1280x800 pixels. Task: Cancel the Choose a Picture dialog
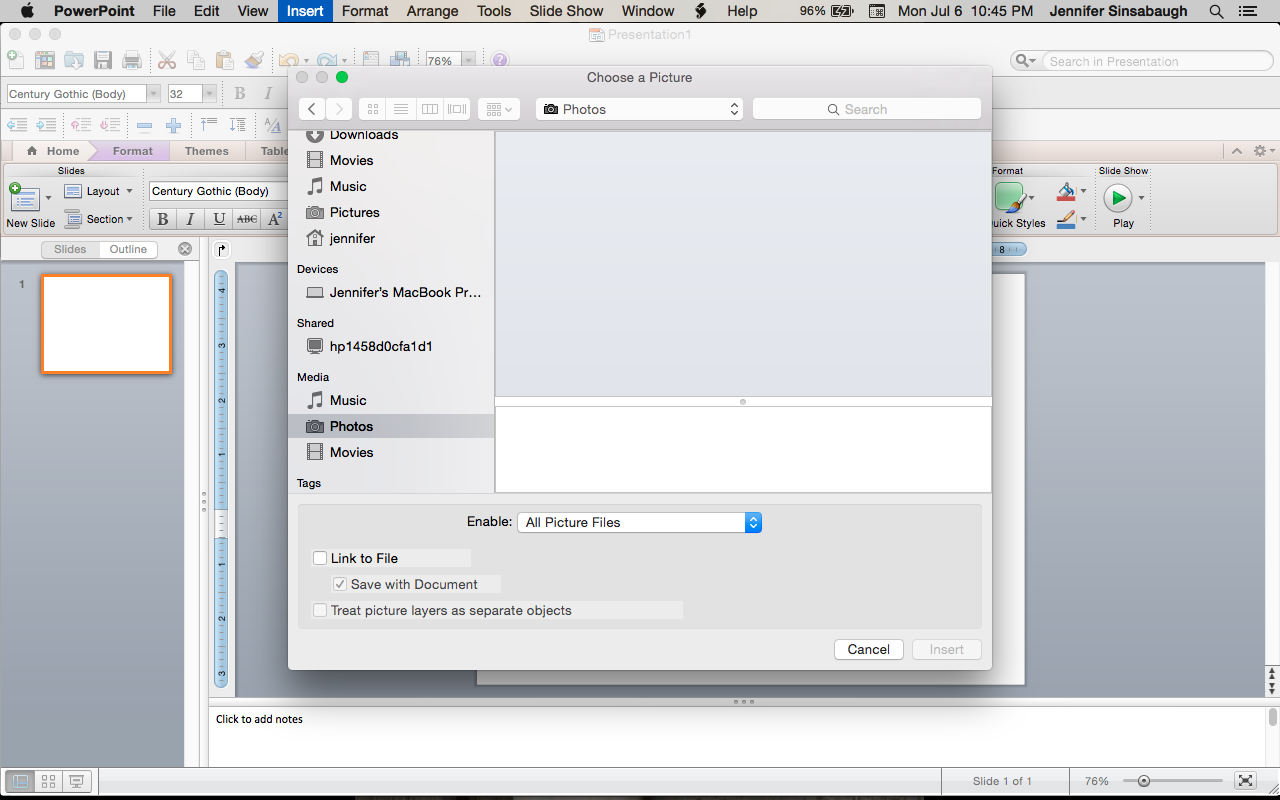coord(869,649)
